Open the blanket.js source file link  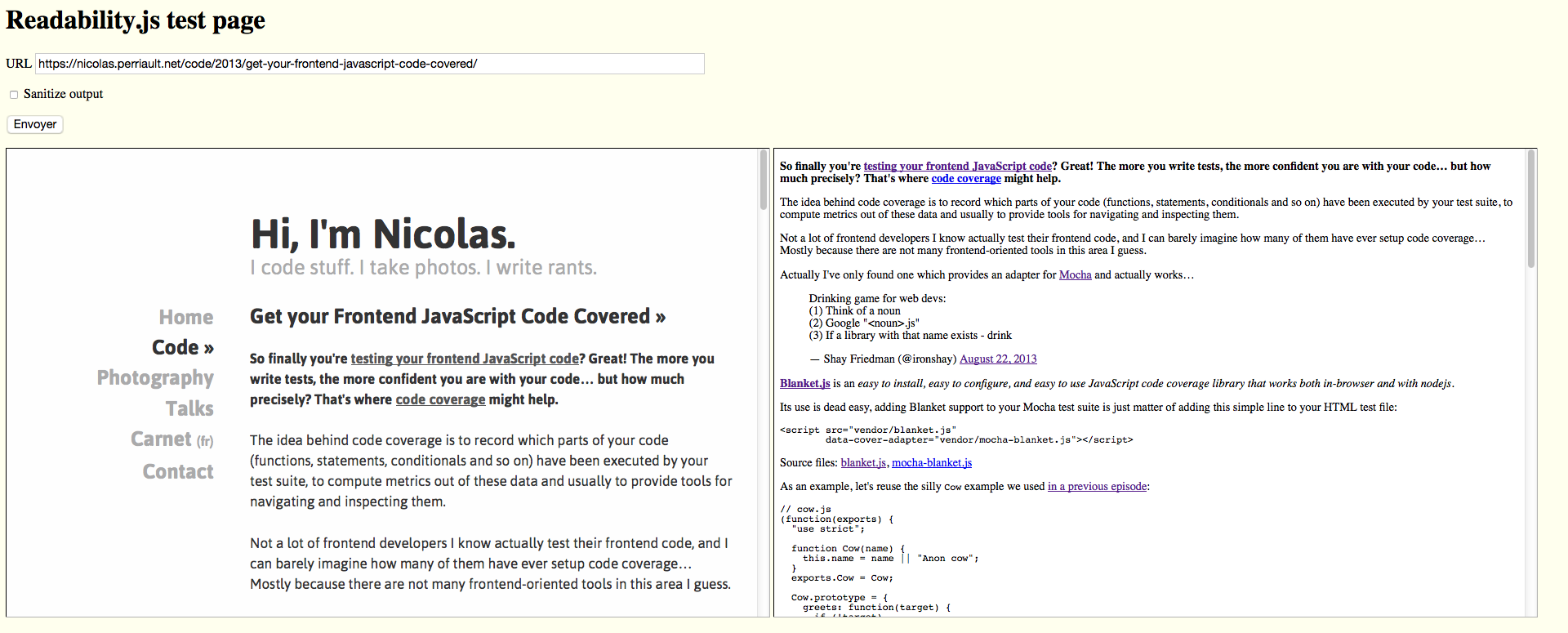pyautogui.click(x=863, y=463)
